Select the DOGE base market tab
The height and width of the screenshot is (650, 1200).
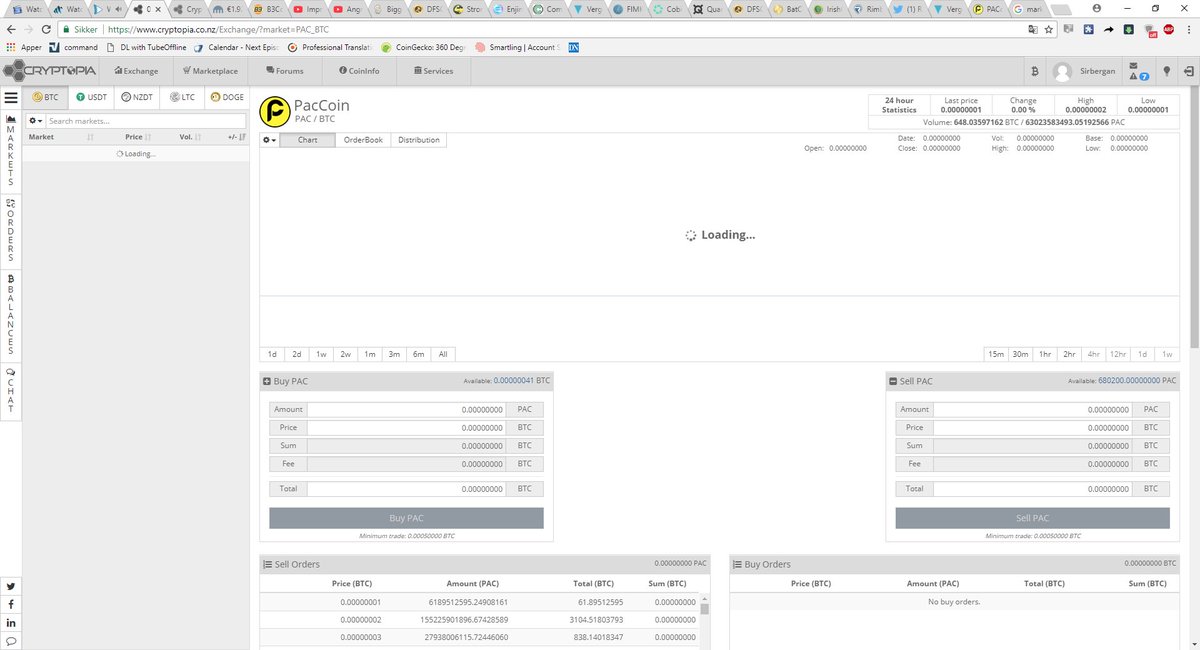coord(227,97)
